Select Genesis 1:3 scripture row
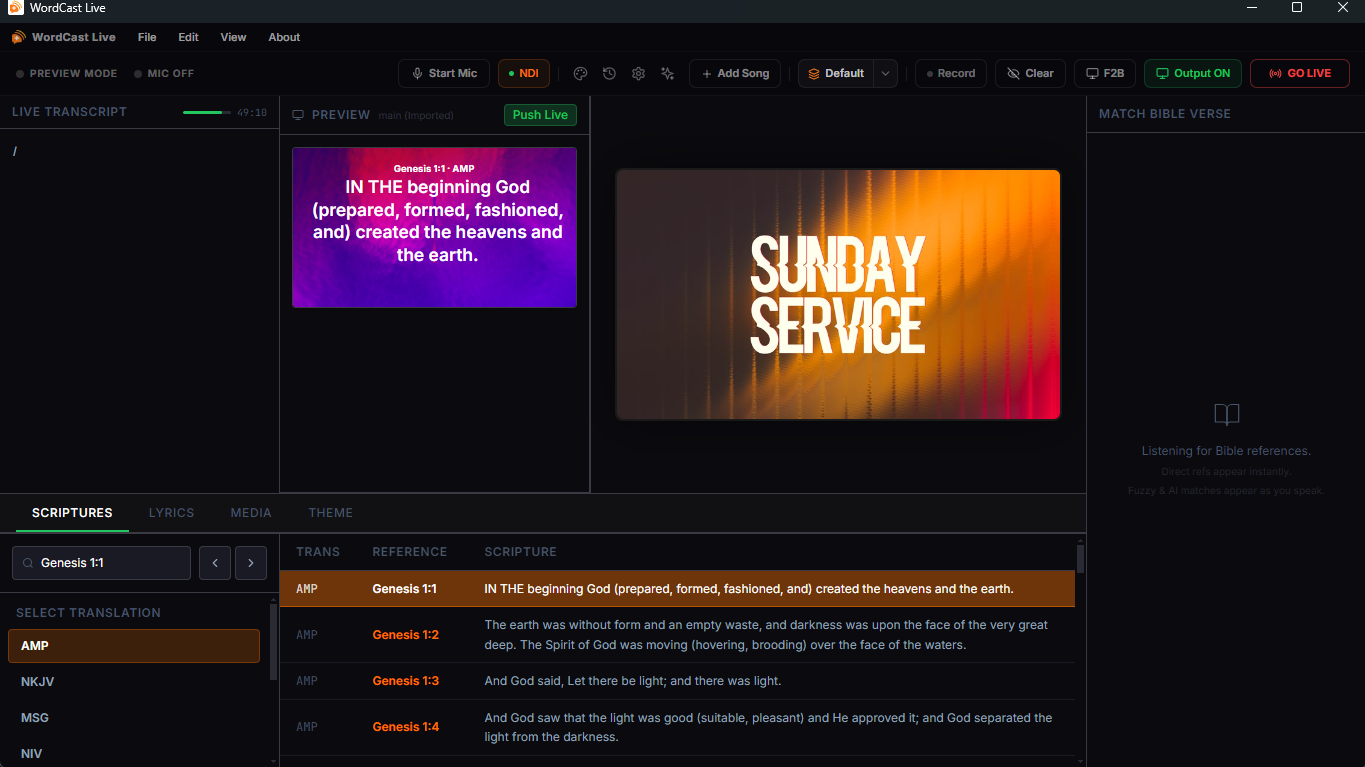This screenshot has height=767, width=1365. coord(677,681)
